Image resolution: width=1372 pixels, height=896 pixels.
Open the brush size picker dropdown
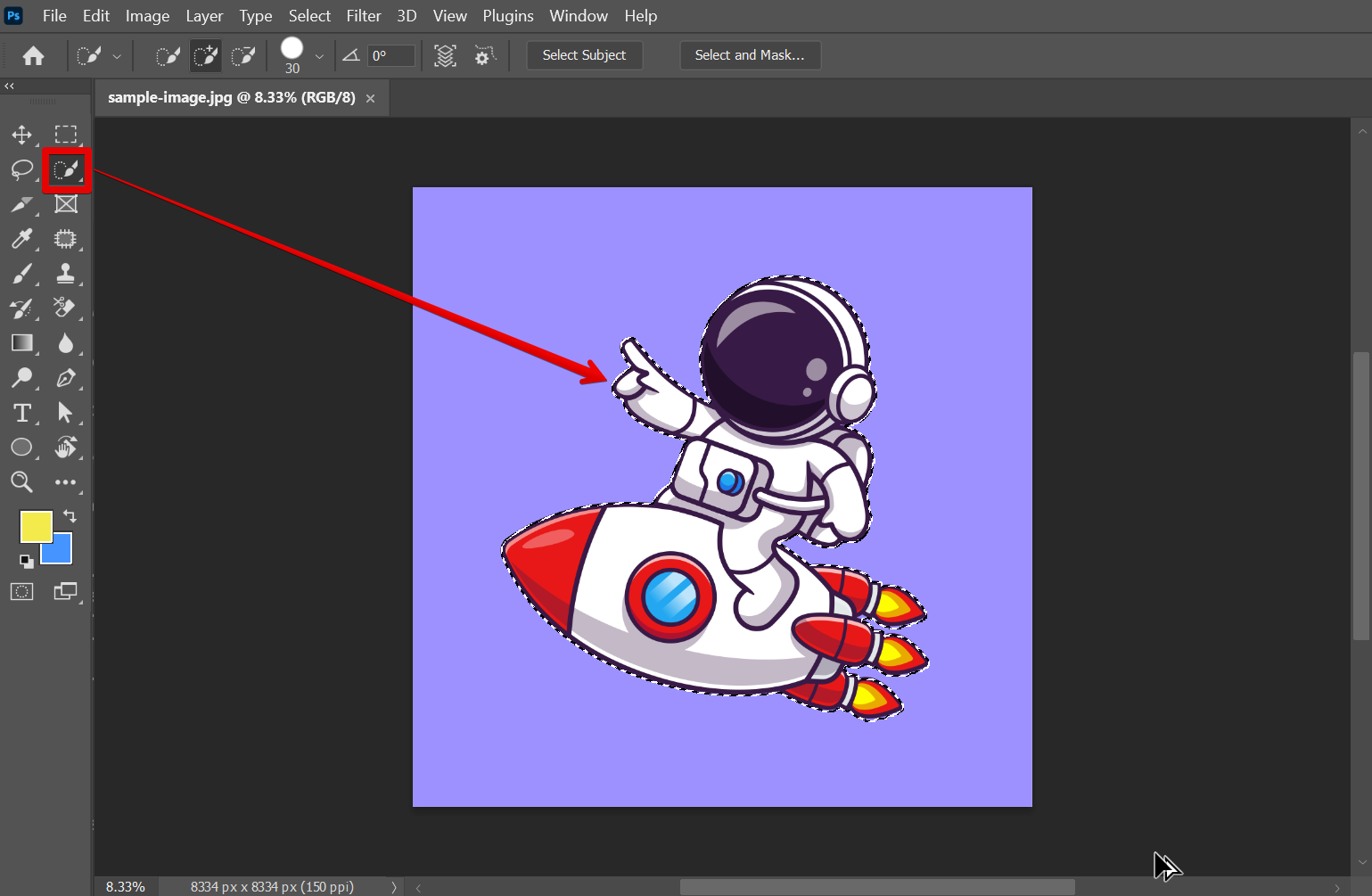pos(319,57)
